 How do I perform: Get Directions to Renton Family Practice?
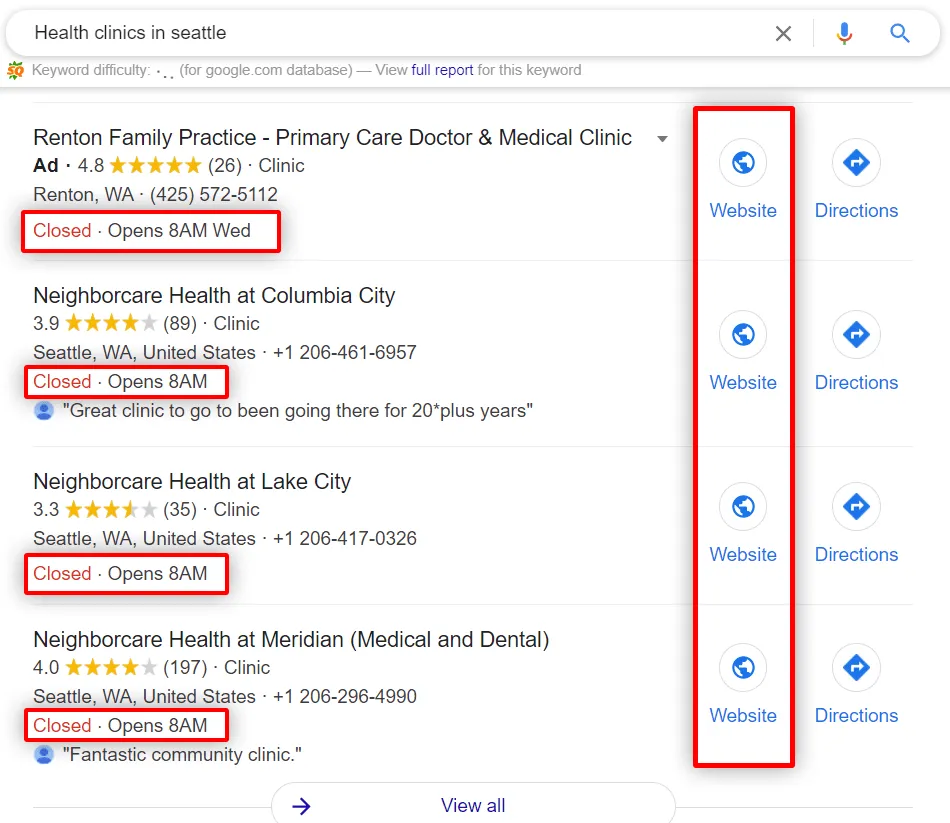point(856,163)
